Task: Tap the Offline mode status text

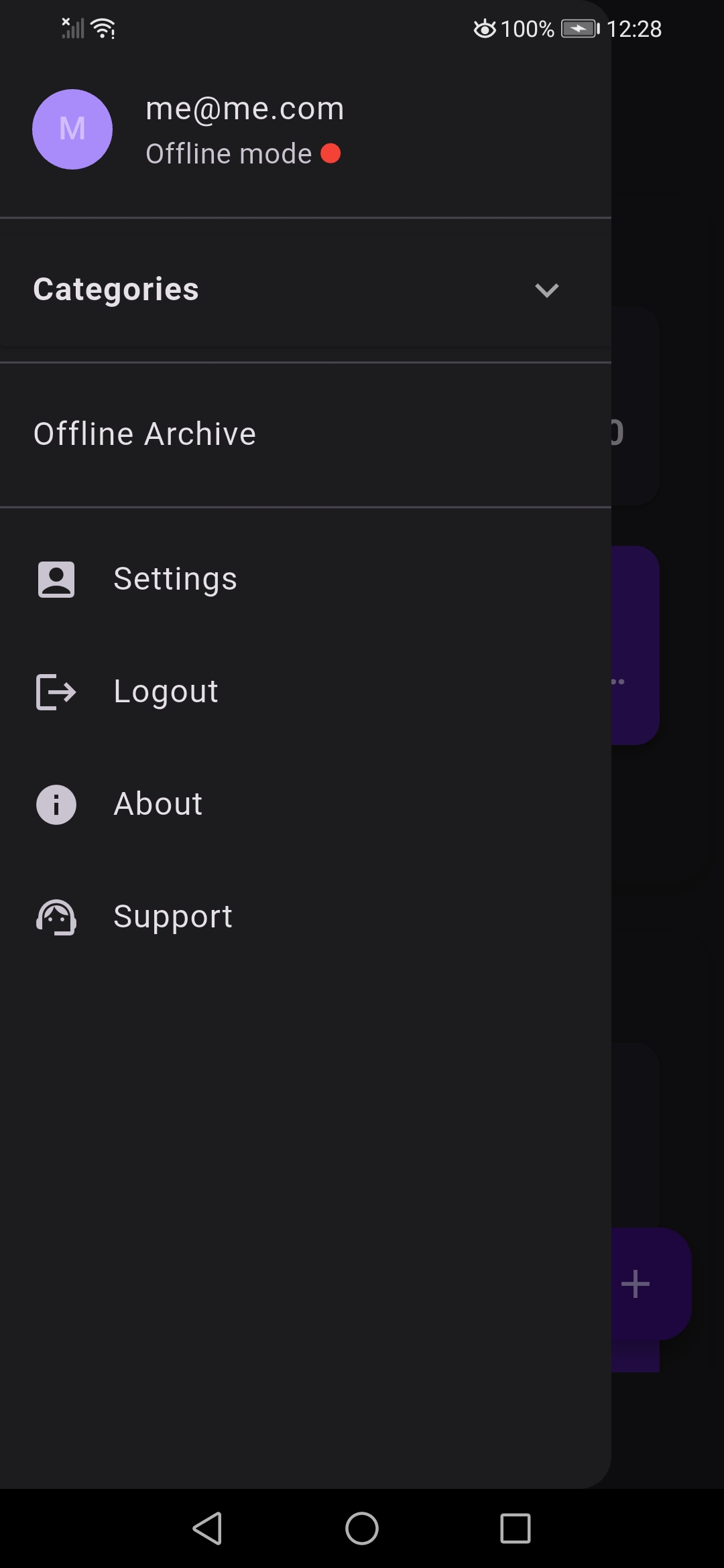Action: coord(229,154)
